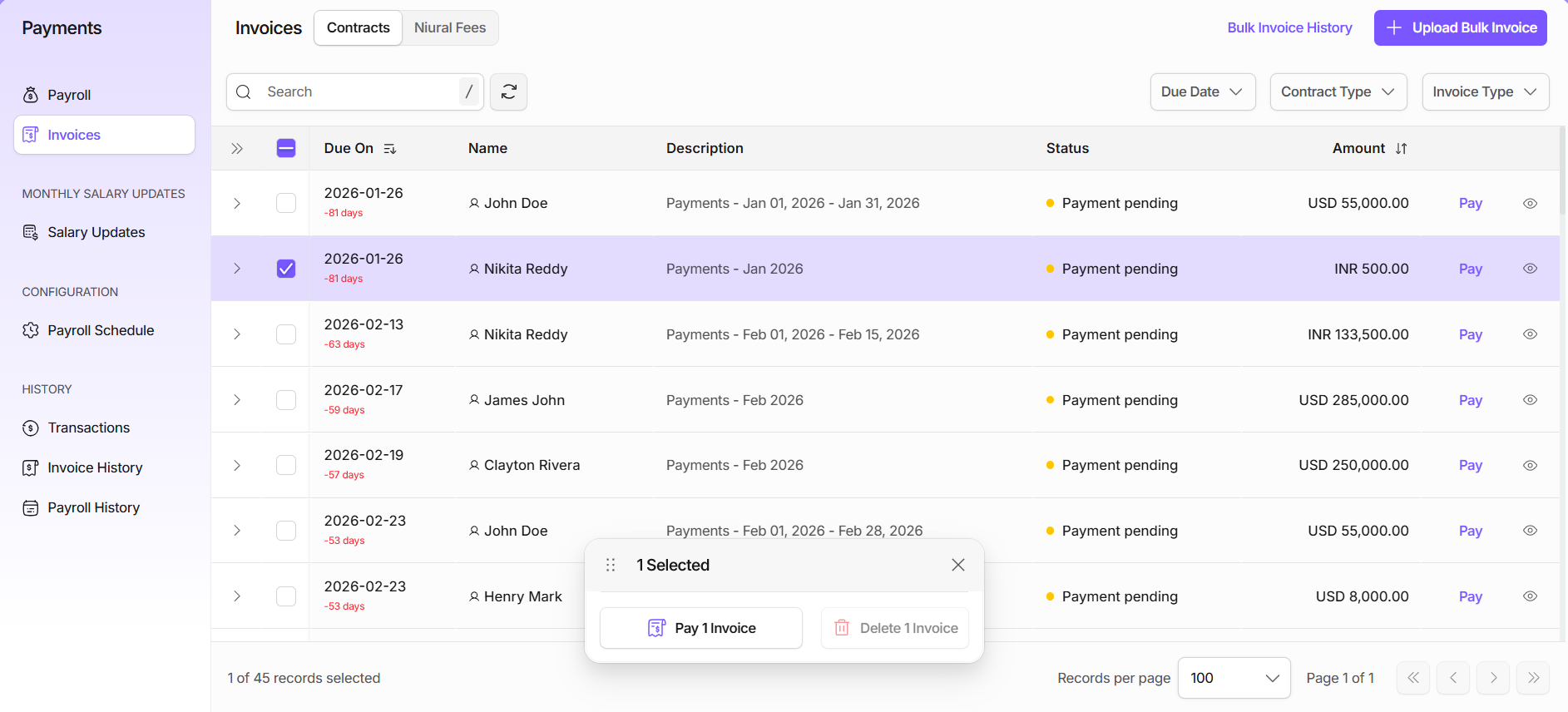Open the Due Date filter dropdown
1568x712 pixels.
click(x=1201, y=92)
